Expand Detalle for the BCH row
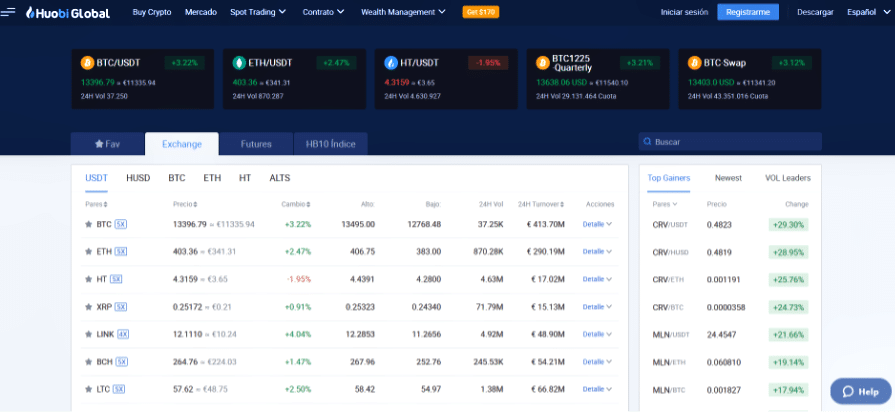Image resolution: width=895 pixels, height=412 pixels. pyautogui.click(x=597, y=362)
